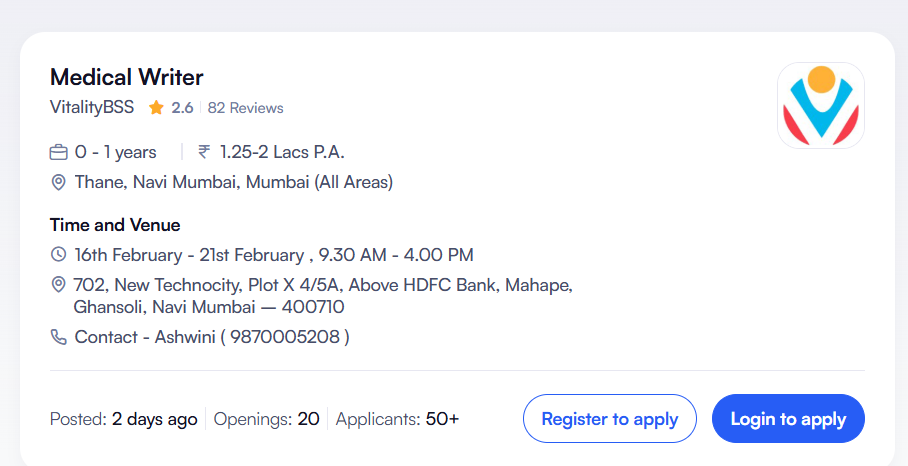908x466 pixels.
Task: Click the orange rating star icon
Action: point(156,108)
